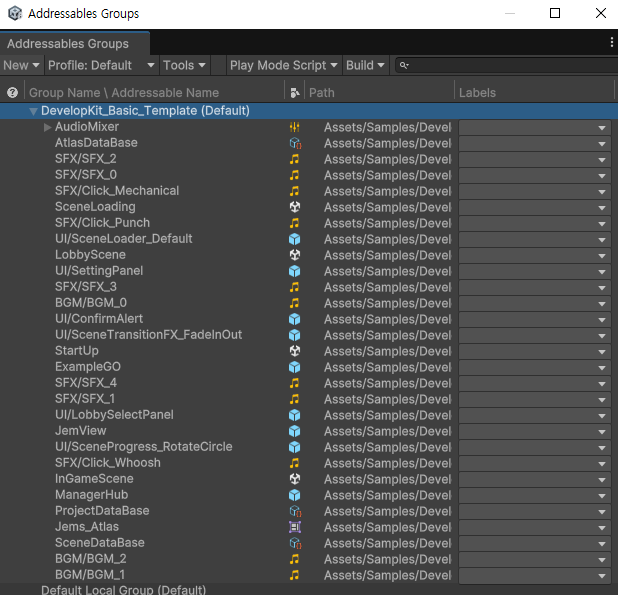Click the prefab icon for ManagerHub
The width and height of the screenshot is (618, 595).
pyautogui.click(x=295, y=495)
